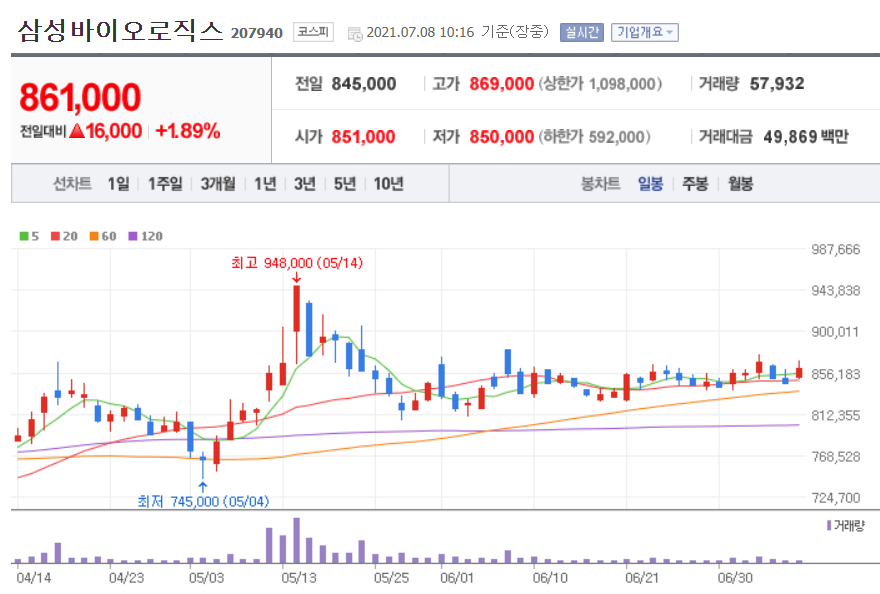This screenshot has height=594, width=880.
Task: Click the green 5-day moving average swatch
Action: point(24,236)
